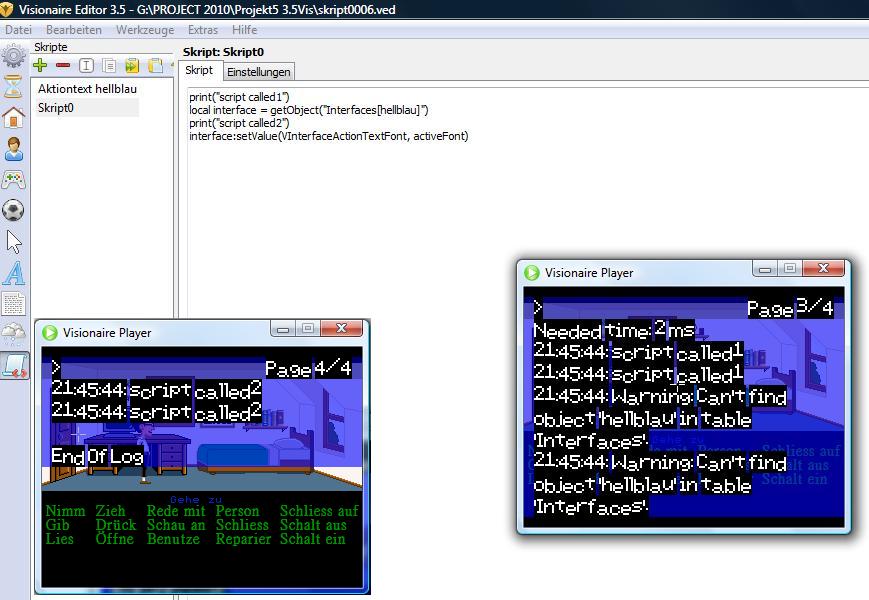Click the Öffne verb in the left player
This screenshot has width=869, height=600.
114,539
